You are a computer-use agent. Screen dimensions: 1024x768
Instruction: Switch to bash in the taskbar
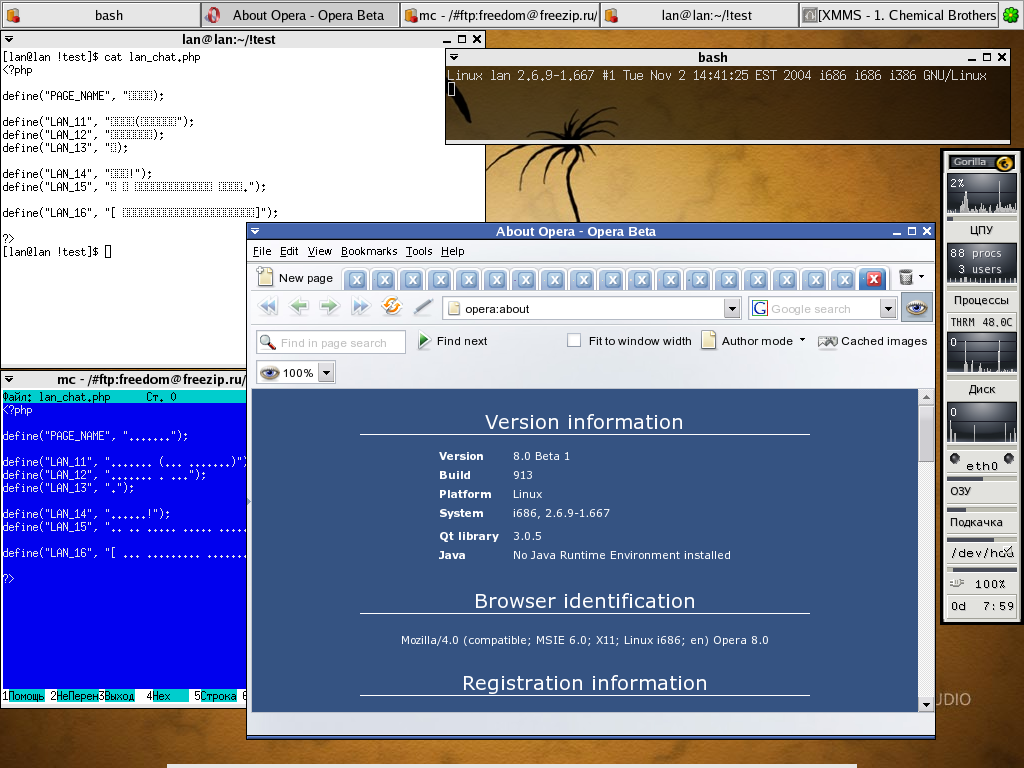click(101, 15)
